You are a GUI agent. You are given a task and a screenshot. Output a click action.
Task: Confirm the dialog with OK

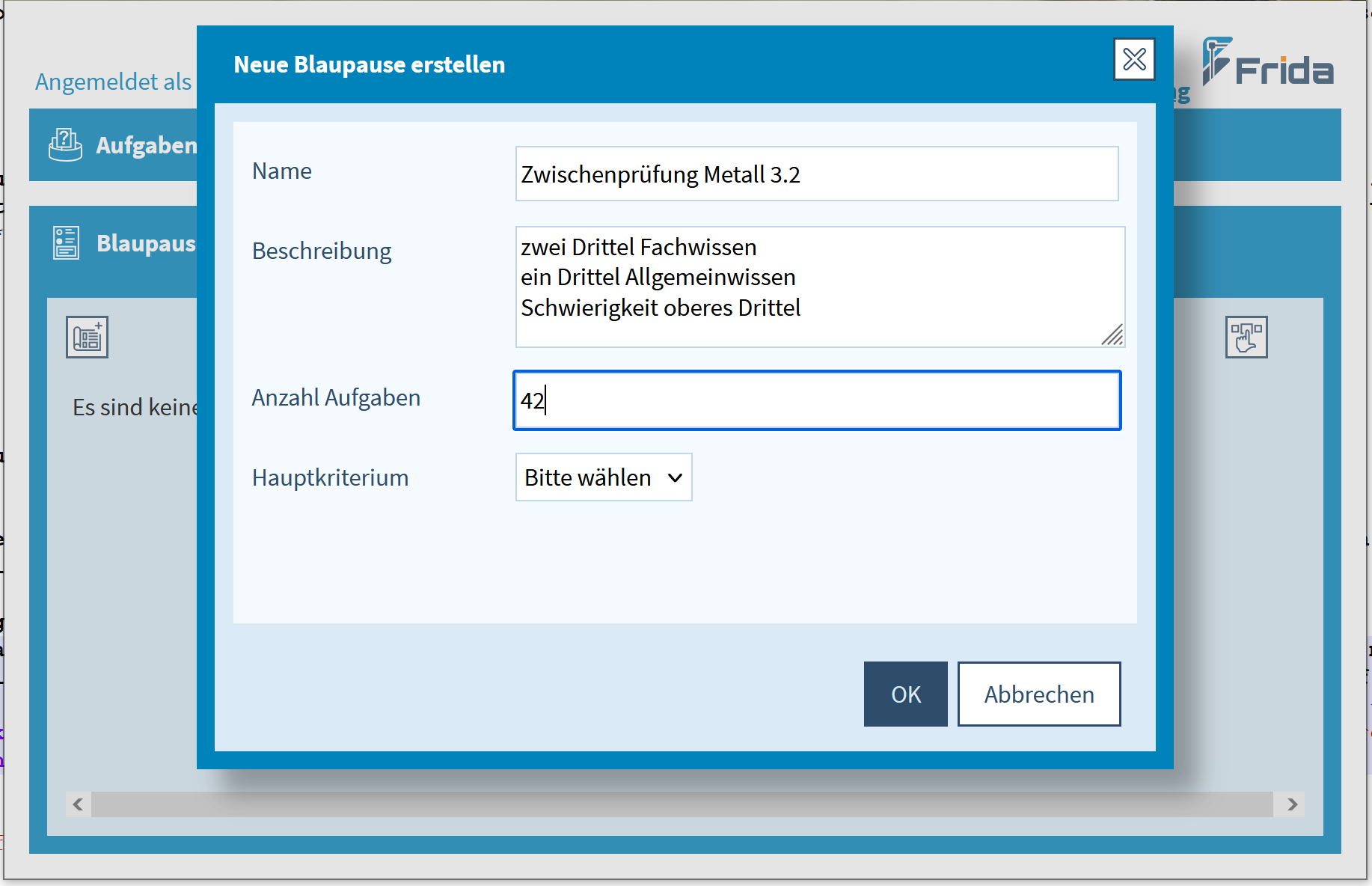coord(905,694)
